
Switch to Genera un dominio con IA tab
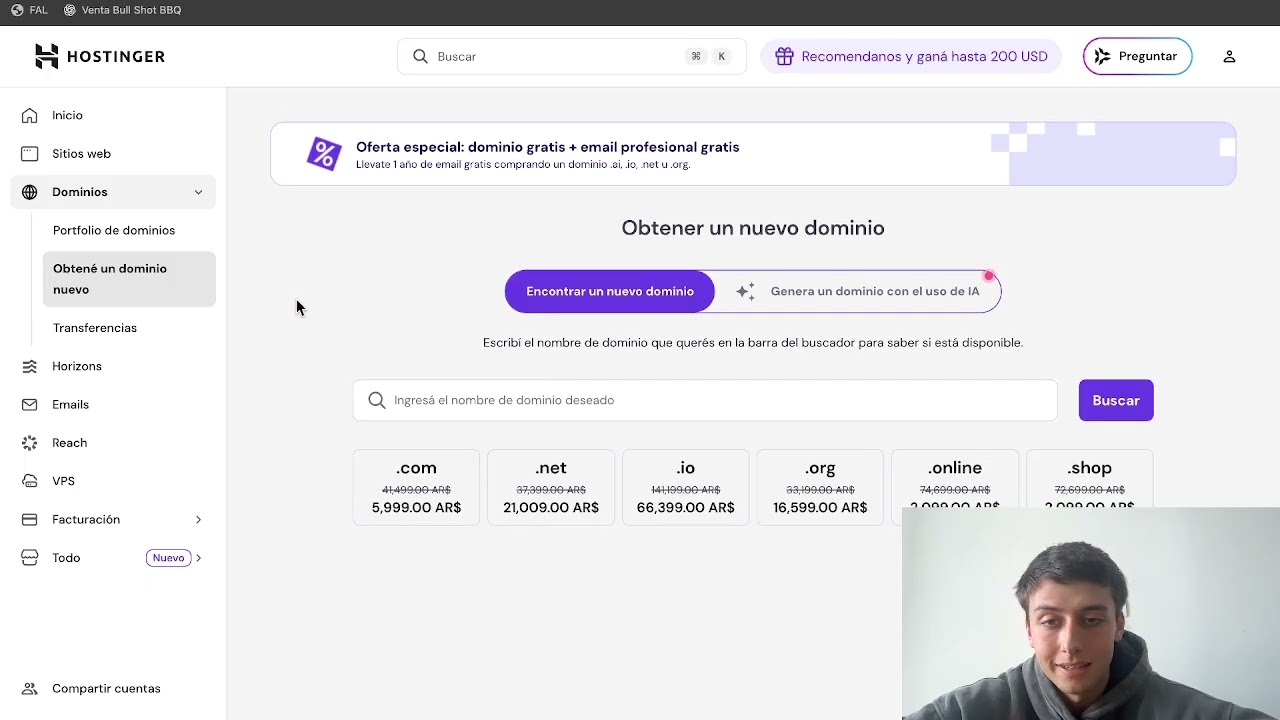(x=858, y=292)
